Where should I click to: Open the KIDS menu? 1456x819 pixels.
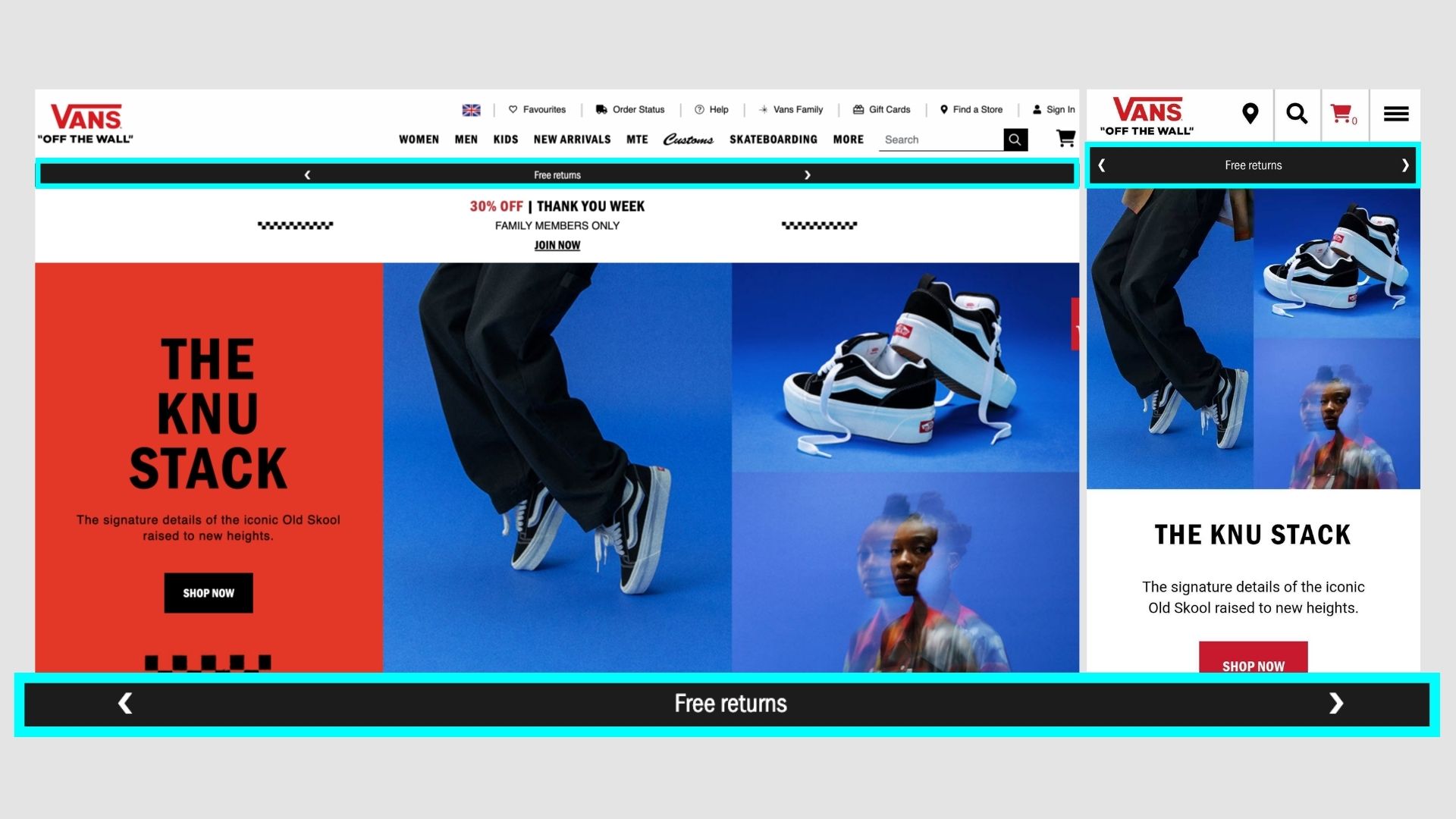pyautogui.click(x=505, y=140)
